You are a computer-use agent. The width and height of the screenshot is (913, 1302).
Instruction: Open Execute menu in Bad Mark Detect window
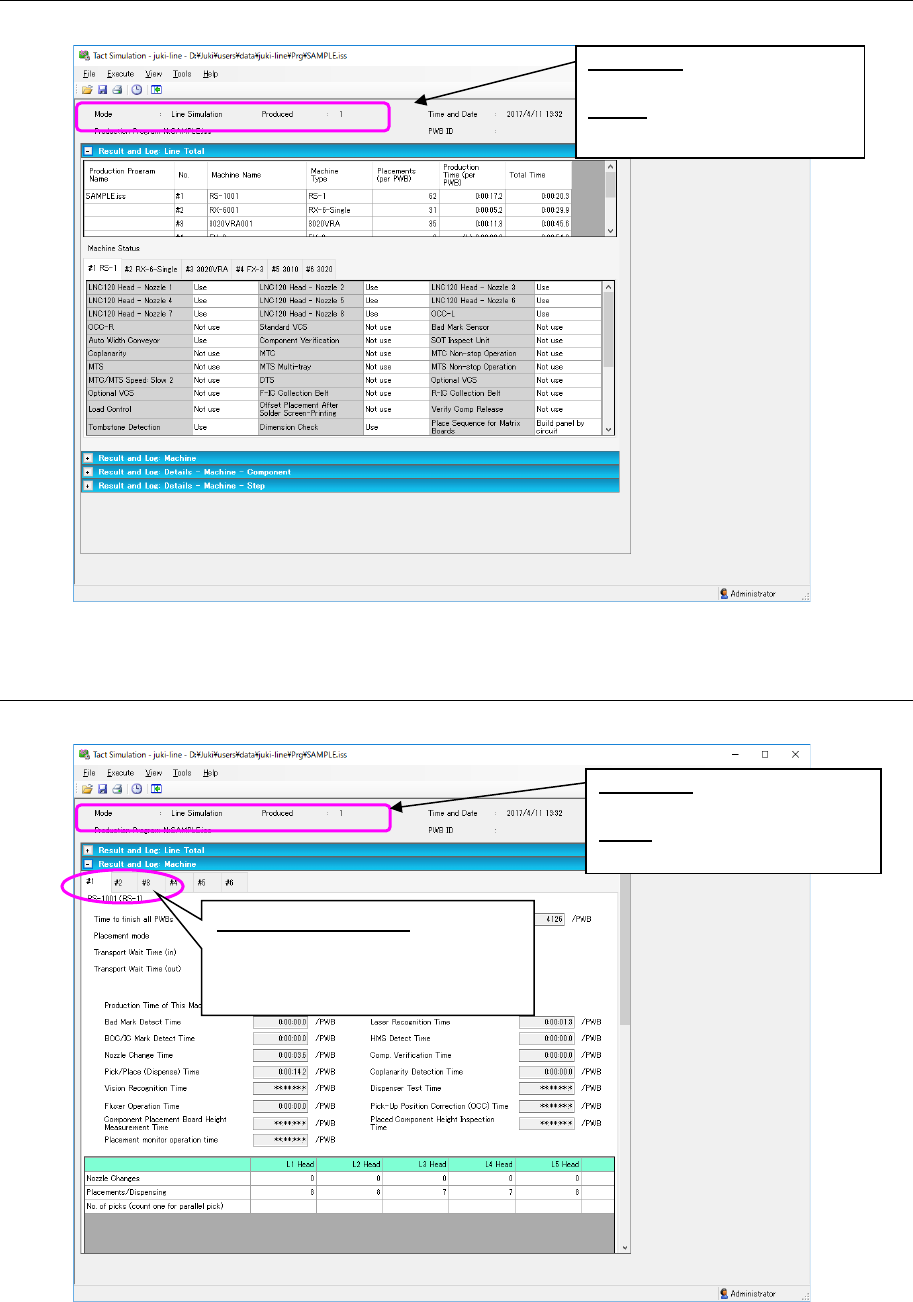[x=120, y=772]
